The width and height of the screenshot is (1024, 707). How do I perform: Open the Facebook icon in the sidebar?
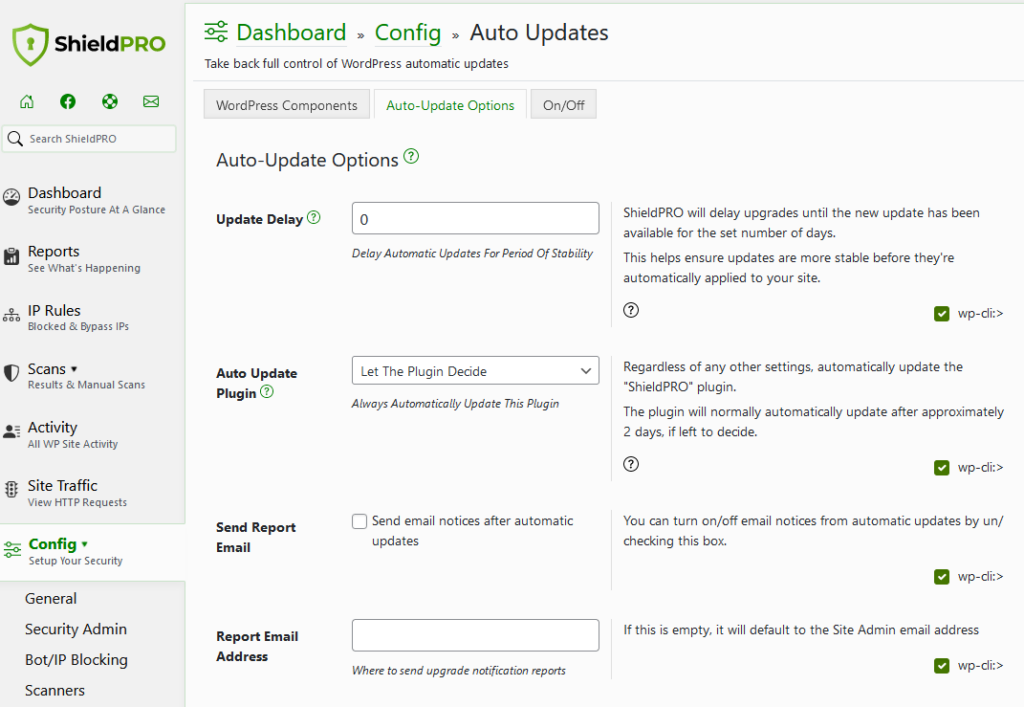point(67,101)
